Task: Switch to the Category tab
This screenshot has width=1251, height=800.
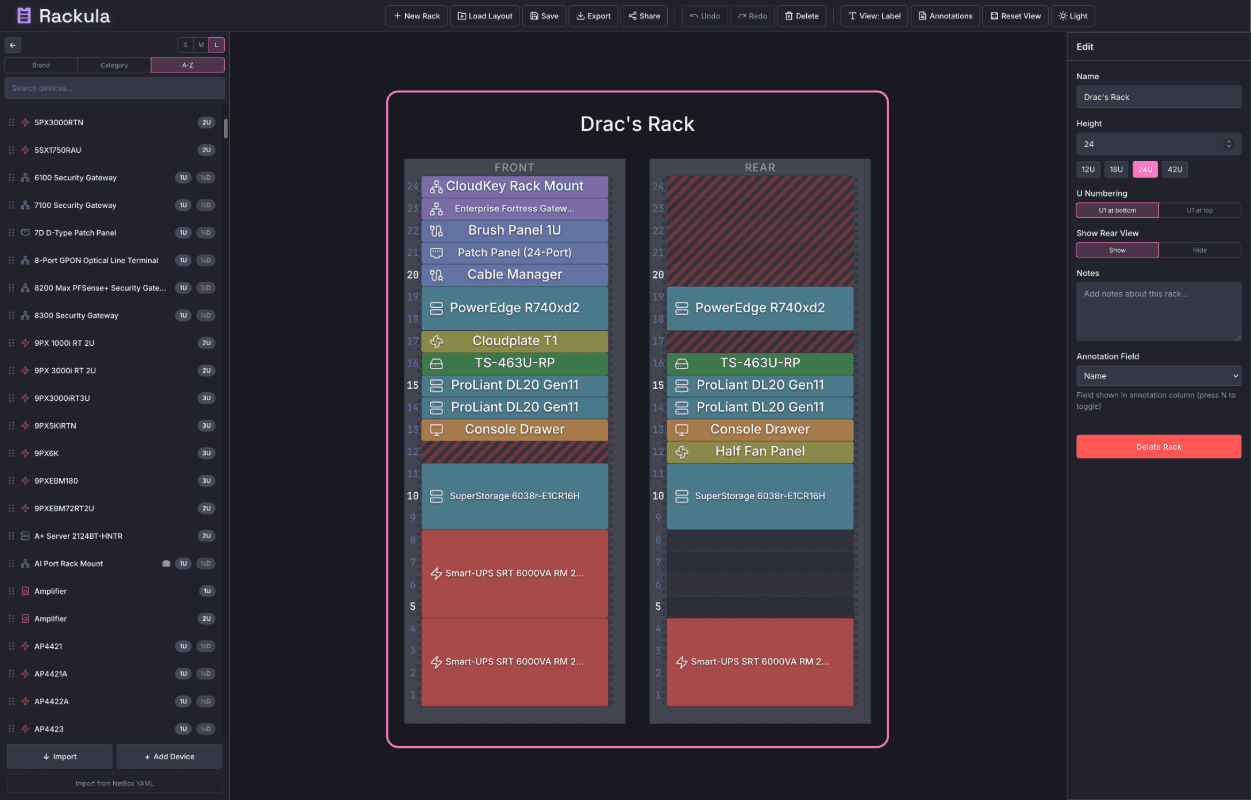Action: pyautogui.click(x=114, y=65)
